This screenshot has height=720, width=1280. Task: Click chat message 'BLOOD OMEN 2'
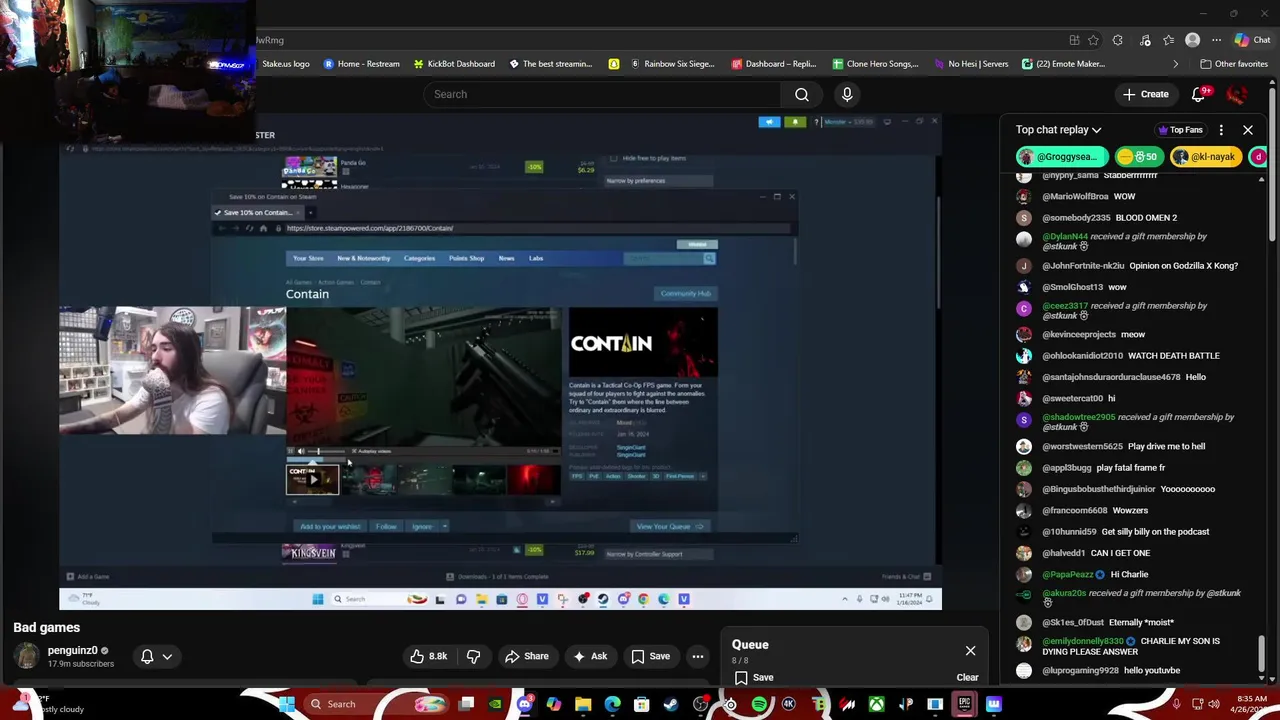coord(1146,218)
